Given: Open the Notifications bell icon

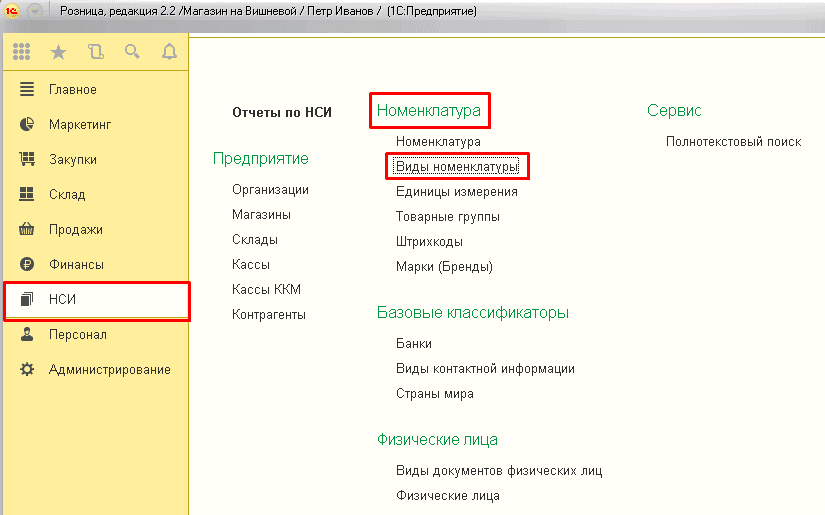Looking at the screenshot, I should pyautogui.click(x=168, y=52).
